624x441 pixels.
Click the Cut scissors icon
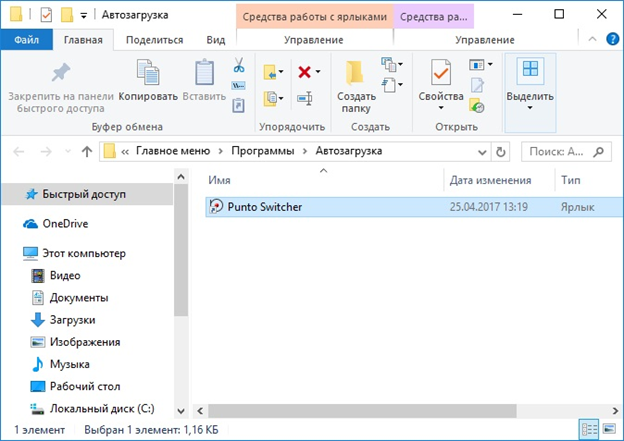239,65
